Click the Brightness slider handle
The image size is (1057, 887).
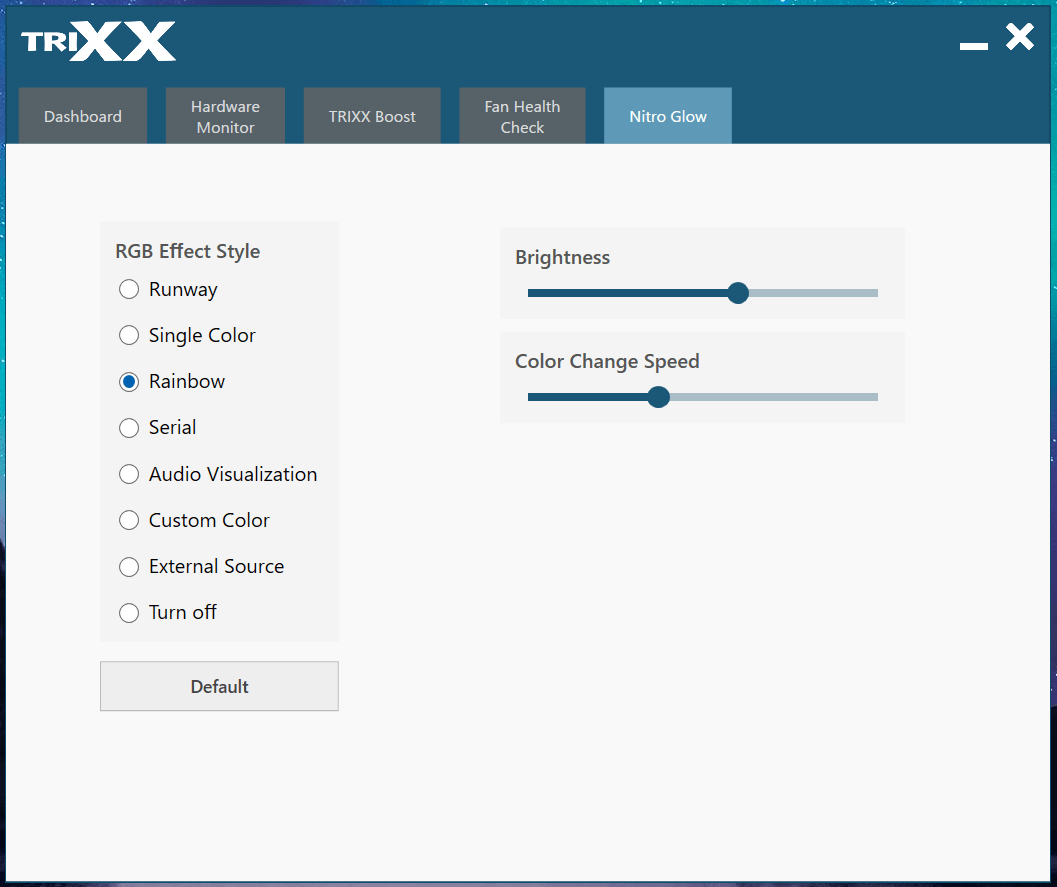(x=738, y=293)
